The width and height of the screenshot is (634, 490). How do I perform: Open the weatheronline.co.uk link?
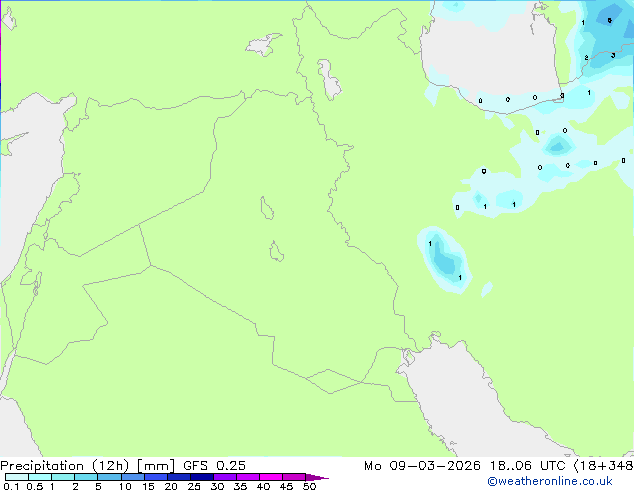(550, 481)
